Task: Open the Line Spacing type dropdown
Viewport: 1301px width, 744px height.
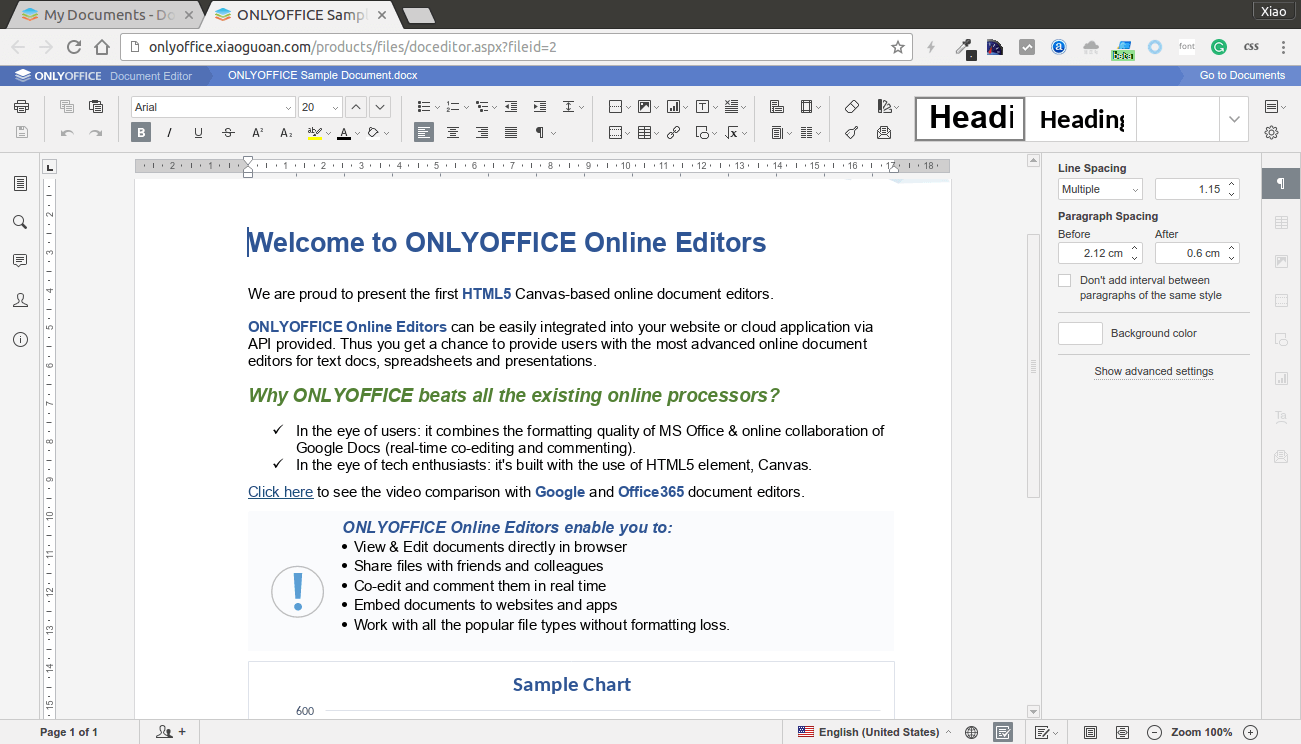Action: (1099, 189)
